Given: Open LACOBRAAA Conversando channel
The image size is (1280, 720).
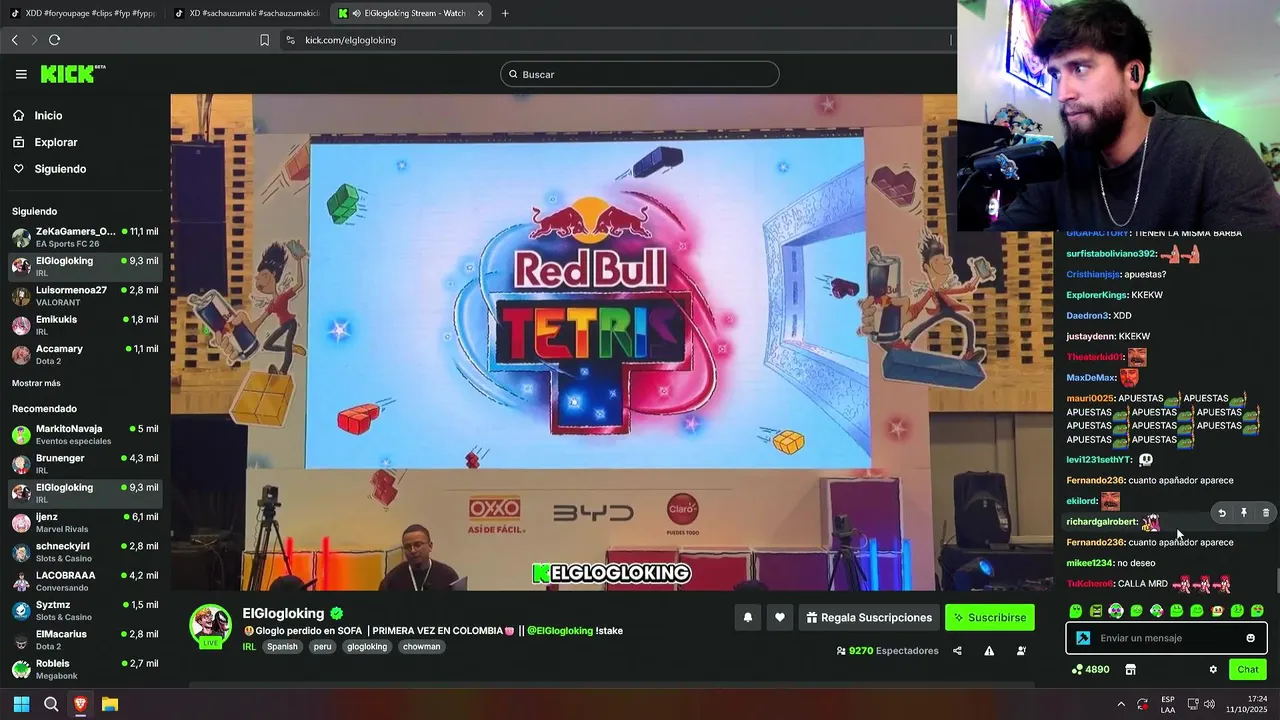Looking at the screenshot, I should 84,581.
